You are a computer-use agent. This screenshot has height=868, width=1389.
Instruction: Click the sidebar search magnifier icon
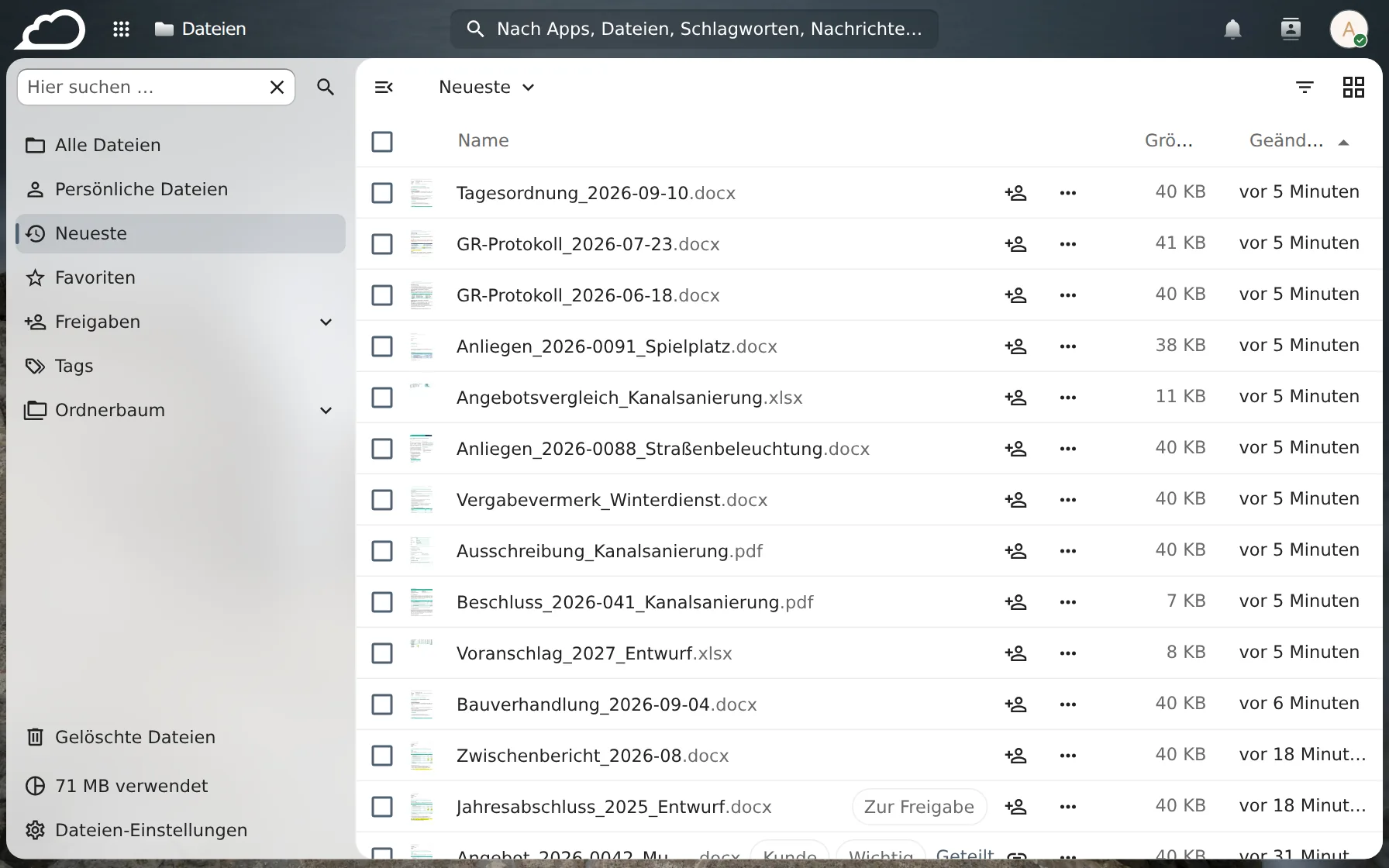click(x=326, y=87)
